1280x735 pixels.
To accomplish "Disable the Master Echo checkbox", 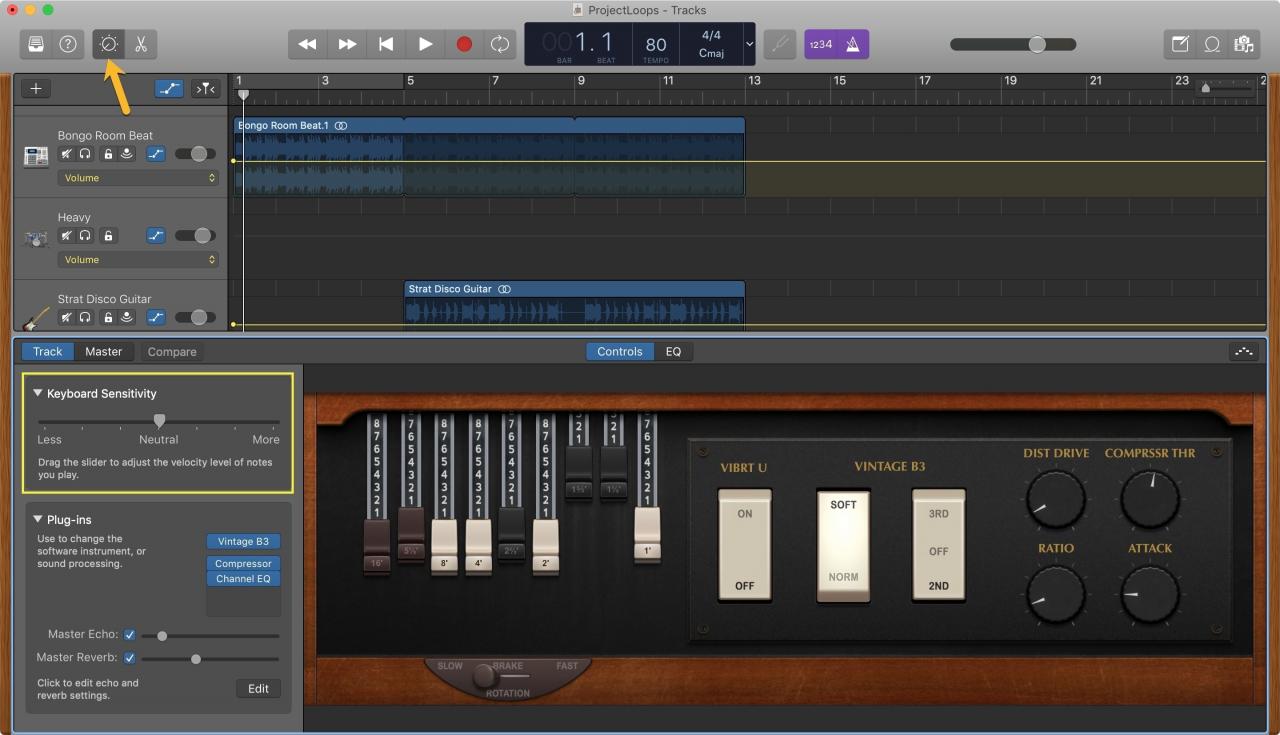I will tap(130, 635).
